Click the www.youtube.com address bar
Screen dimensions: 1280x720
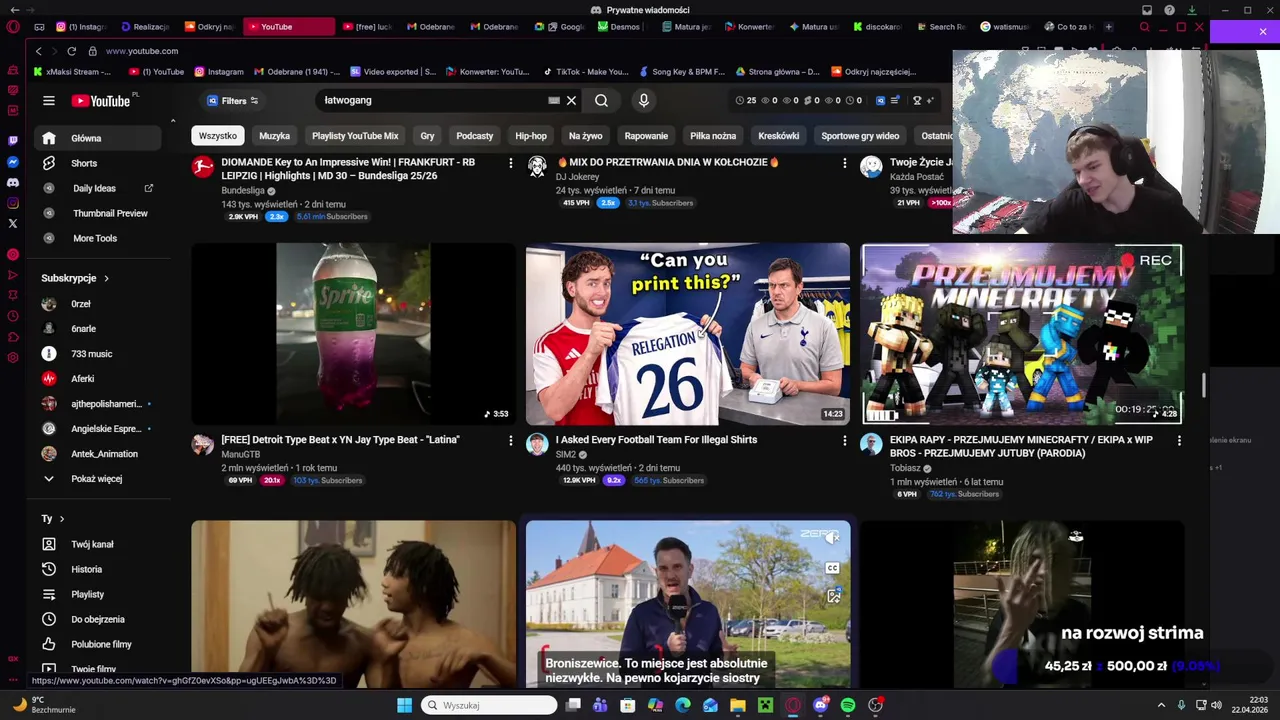tap(142, 51)
